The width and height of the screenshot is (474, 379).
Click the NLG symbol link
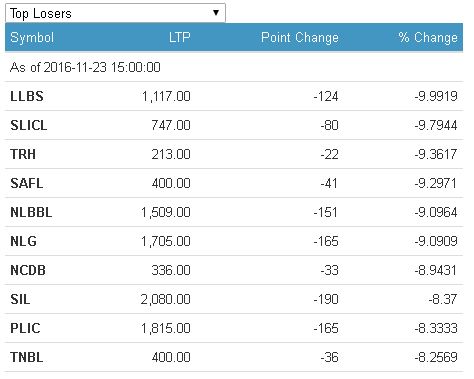pyautogui.click(x=23, y=241)
